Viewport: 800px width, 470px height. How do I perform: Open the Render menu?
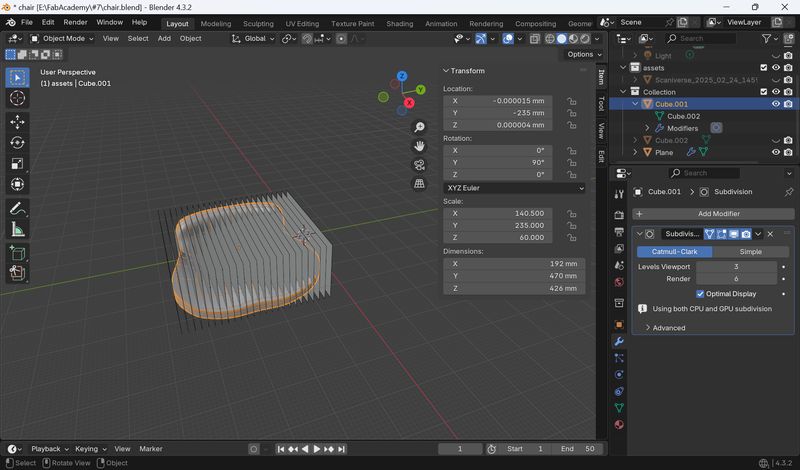tap(75, 22)
